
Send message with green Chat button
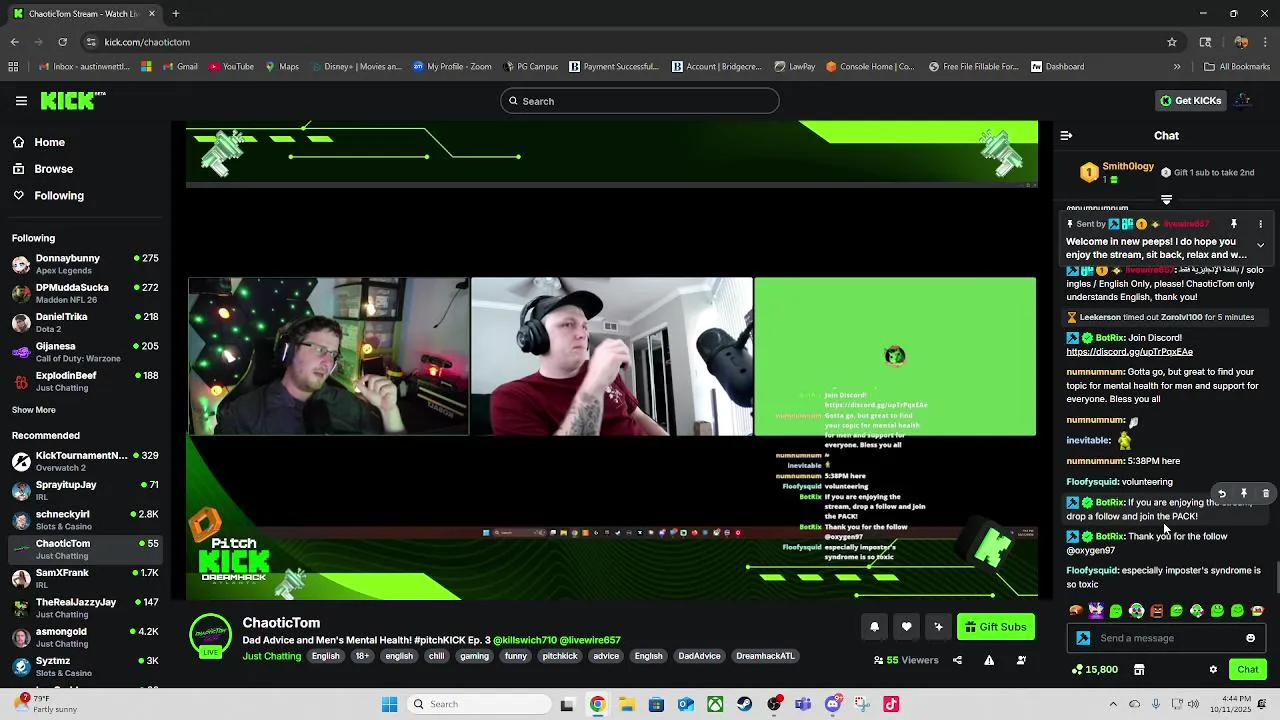(x=1248, y=669)
